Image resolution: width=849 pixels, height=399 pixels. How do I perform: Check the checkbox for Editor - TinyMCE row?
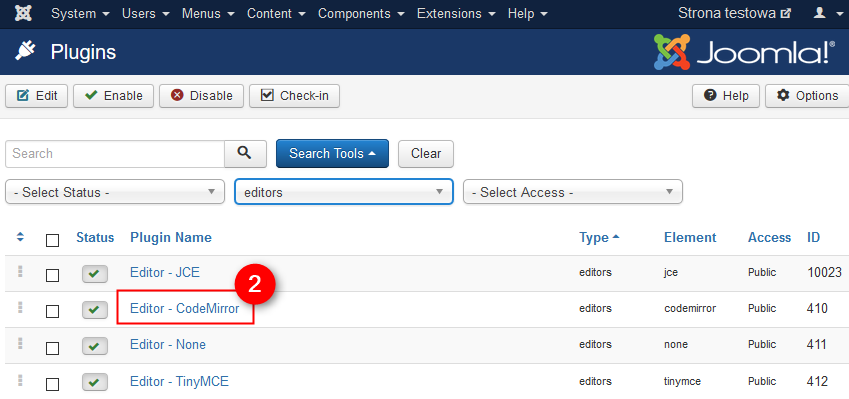tap(53, 384)
